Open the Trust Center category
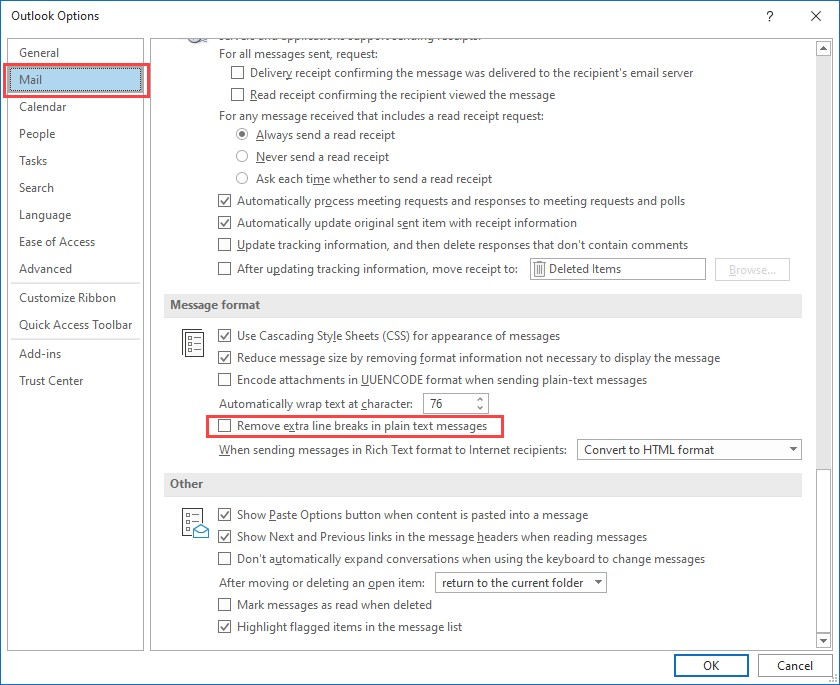 tap(76, 381)
